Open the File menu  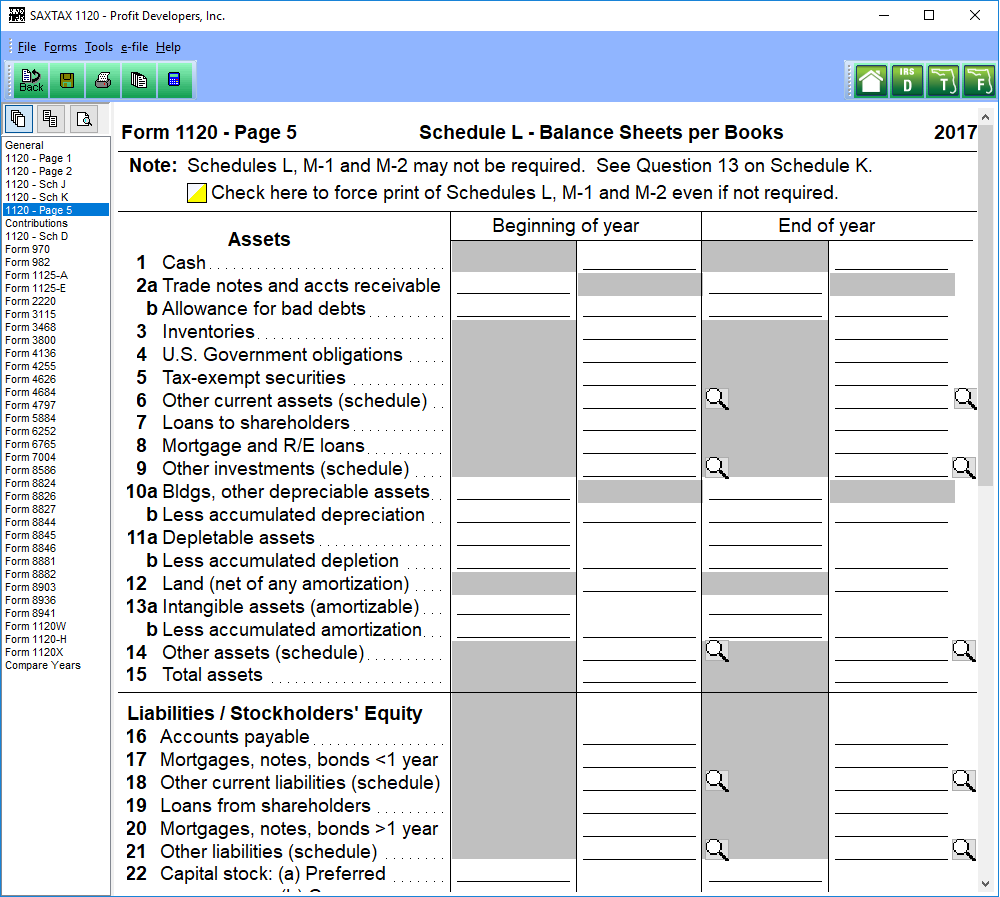tap(27, 47)
